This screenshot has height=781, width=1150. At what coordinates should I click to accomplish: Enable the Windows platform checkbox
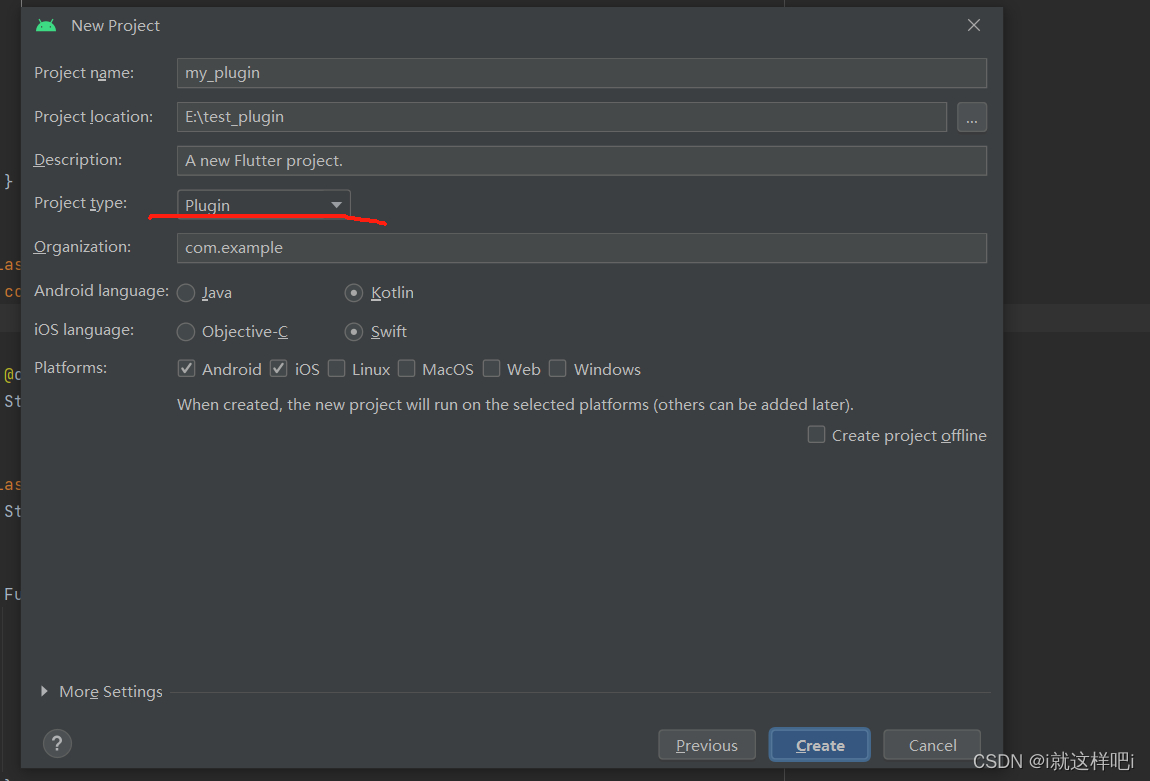557,368
